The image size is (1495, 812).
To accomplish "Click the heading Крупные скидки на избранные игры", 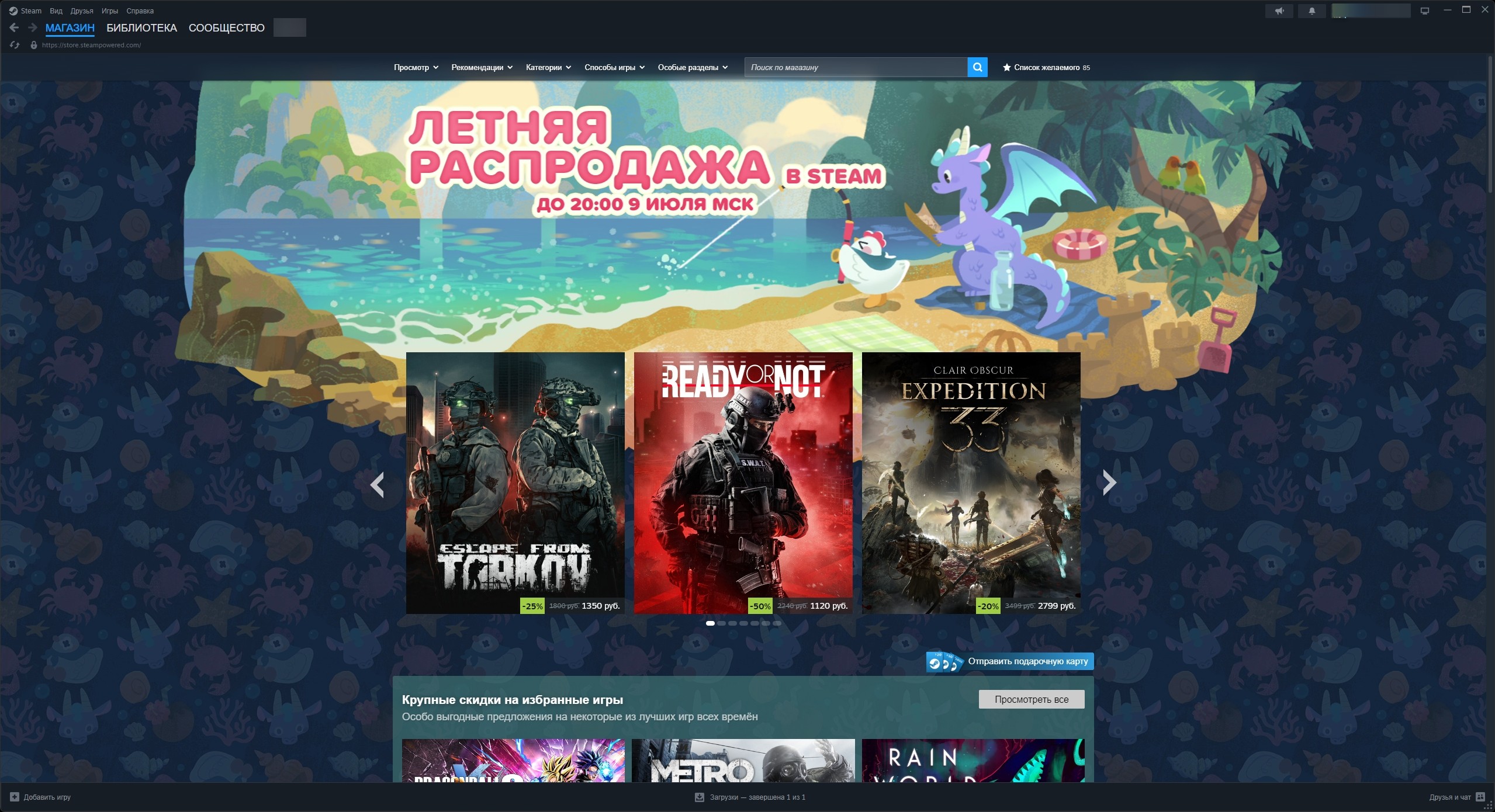I will [x=513, y=700].
